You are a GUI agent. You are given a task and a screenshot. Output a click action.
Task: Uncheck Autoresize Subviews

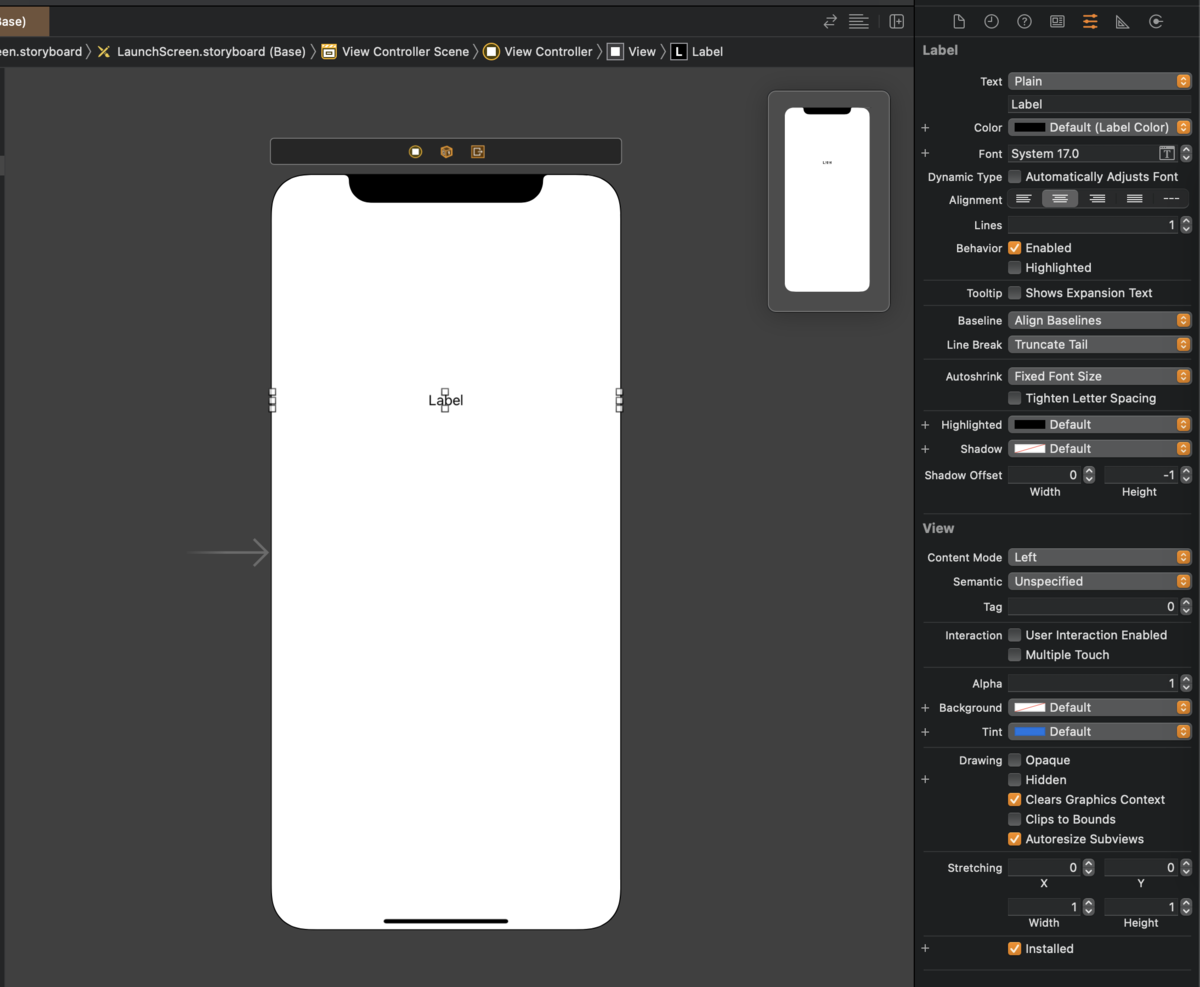click(1015, 839)
